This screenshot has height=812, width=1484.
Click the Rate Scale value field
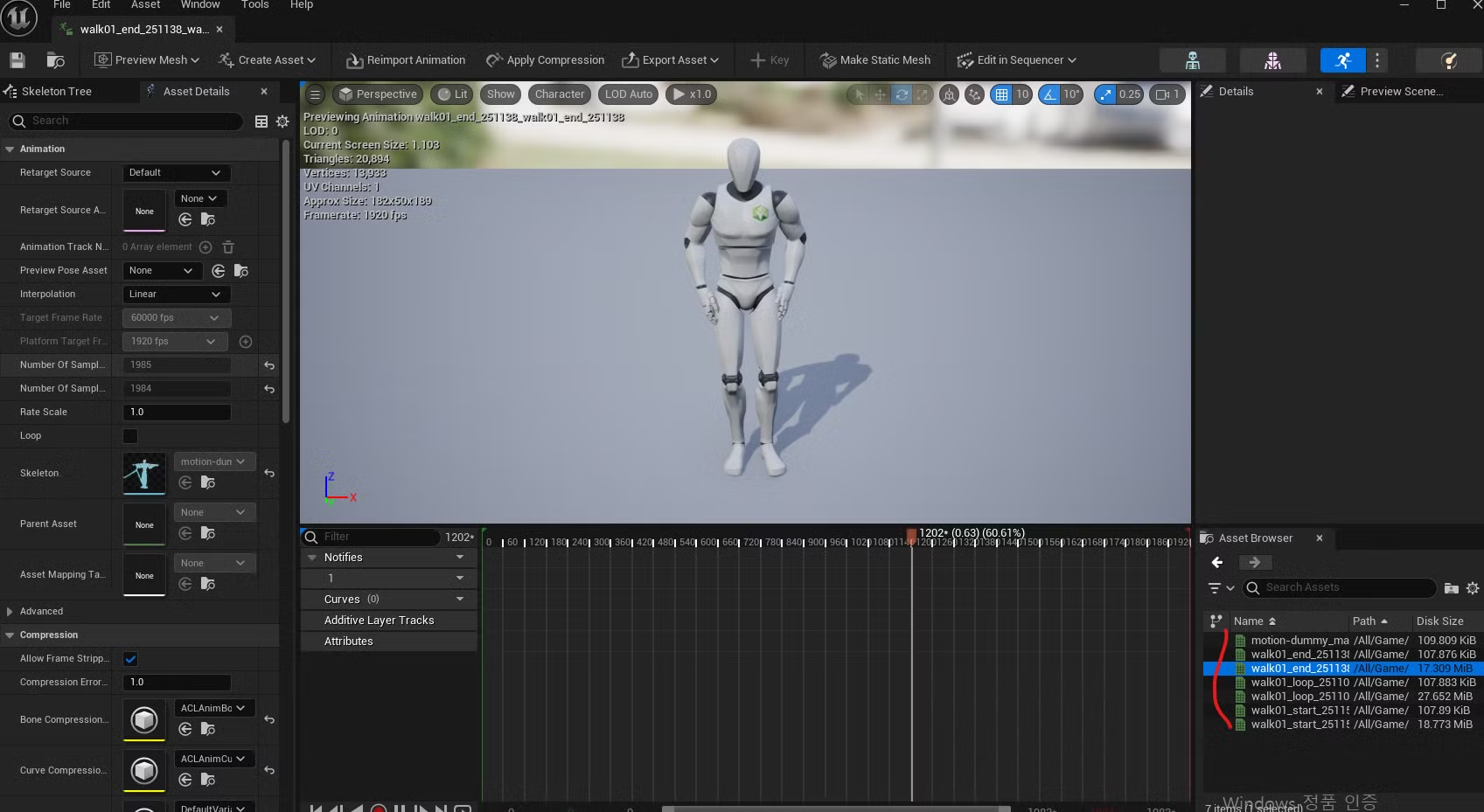177,413
